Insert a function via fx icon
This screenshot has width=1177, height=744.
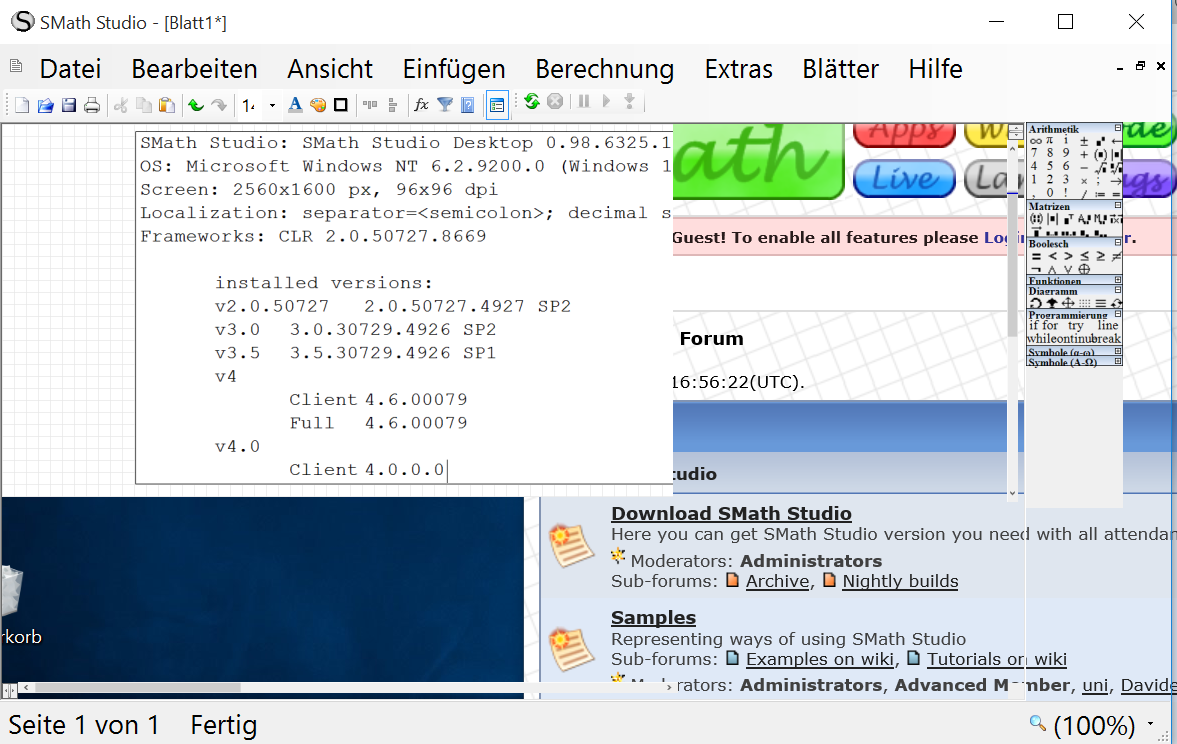pos(421,104)
